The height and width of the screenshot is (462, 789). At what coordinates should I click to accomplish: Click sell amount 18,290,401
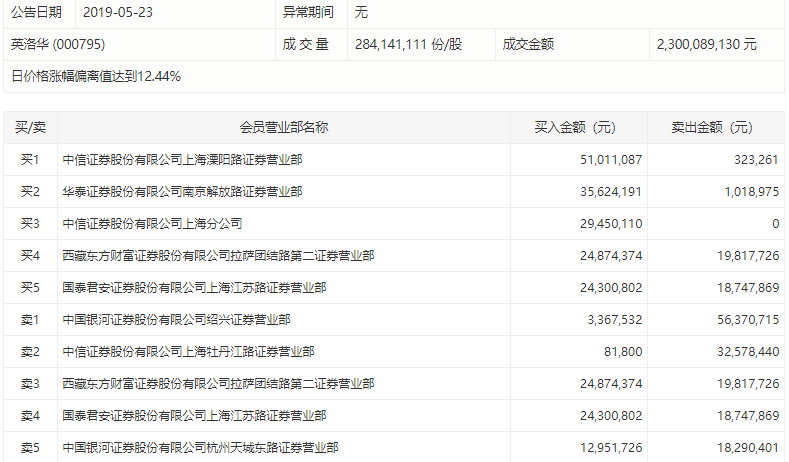coord(748,447)
